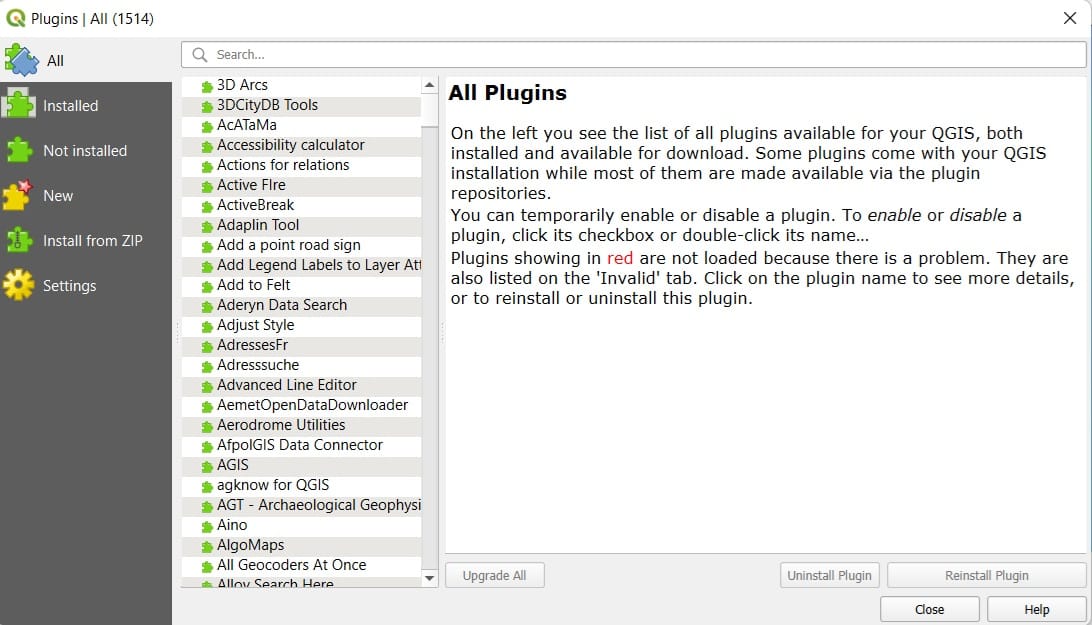
Task: Click the plugin icon beside Actions for relations
Action: coord(207,167)
